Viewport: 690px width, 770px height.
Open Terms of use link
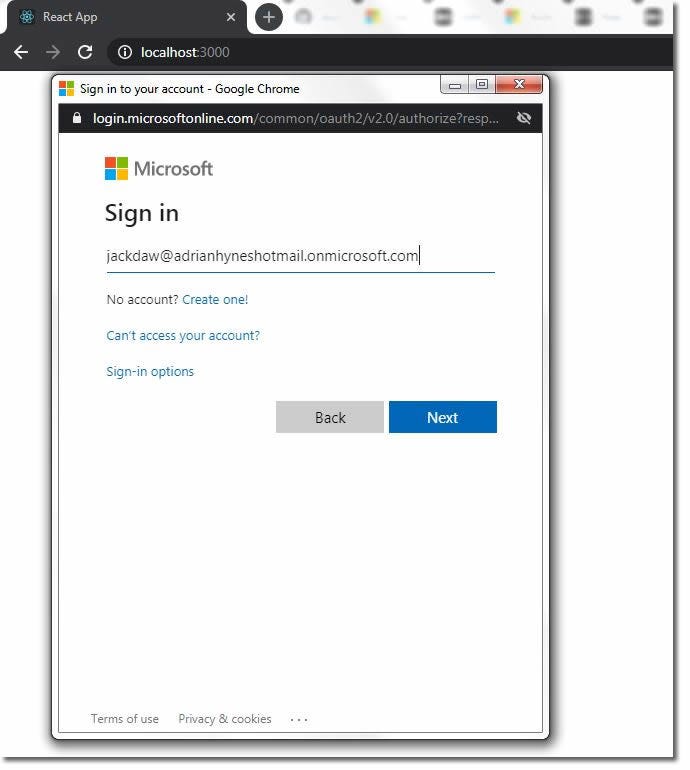pos(125,719)
